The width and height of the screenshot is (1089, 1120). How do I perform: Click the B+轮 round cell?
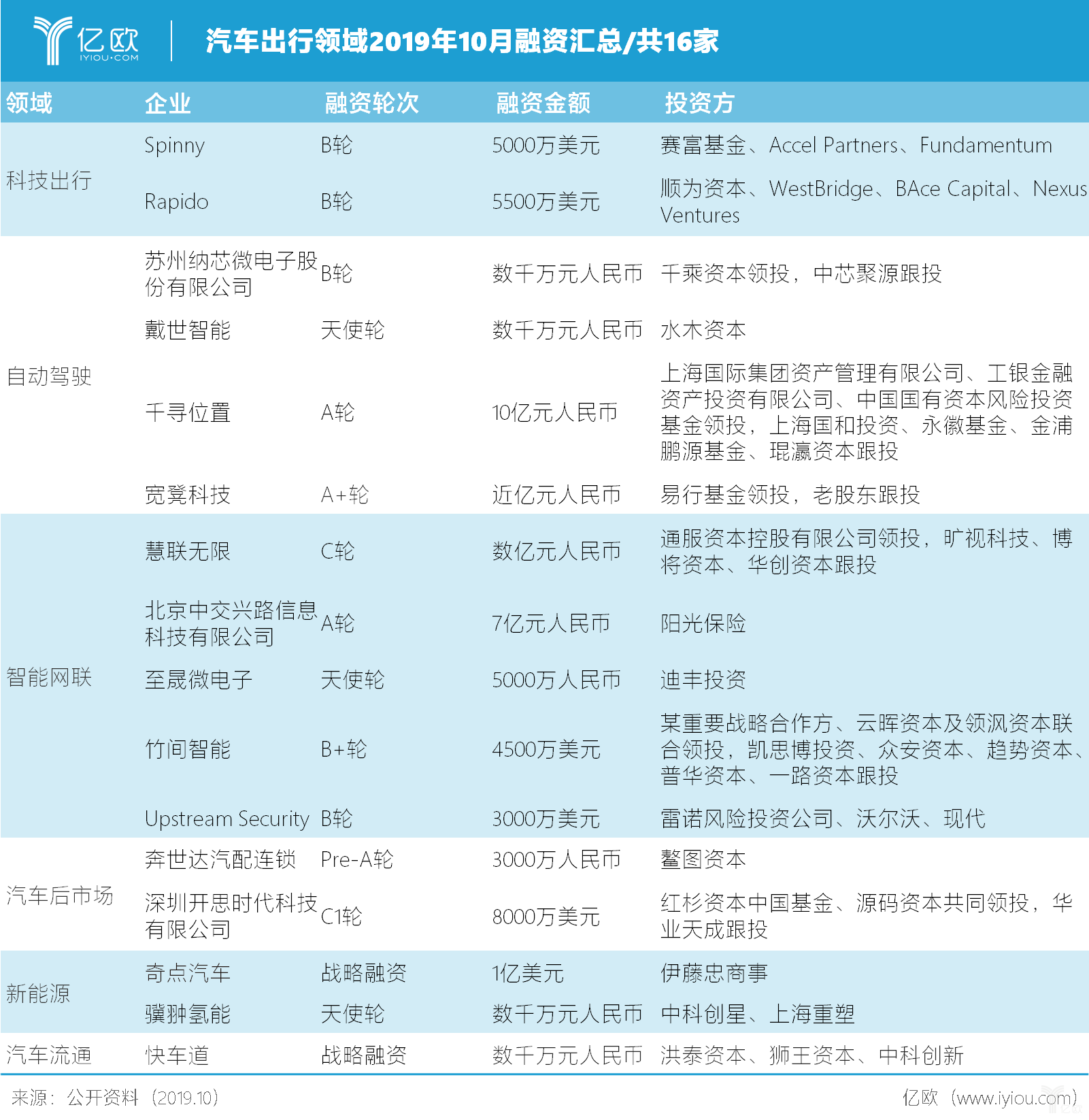click(344, 749)
